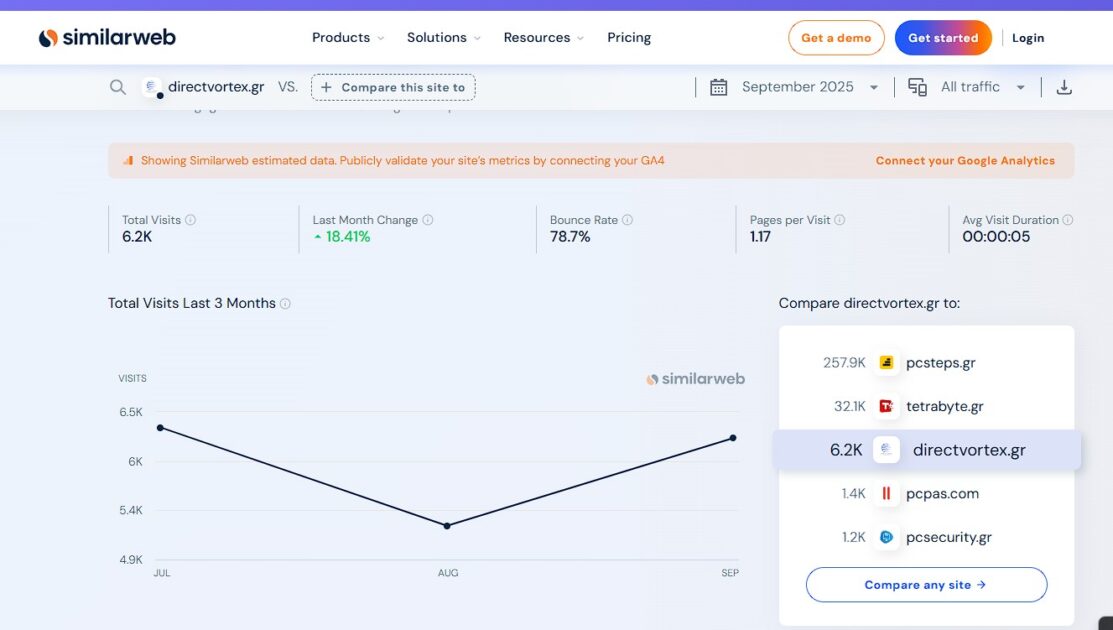Screen dimensions: 1113x630
Task: Open the Pricing page
Action: tap(629, 38)
